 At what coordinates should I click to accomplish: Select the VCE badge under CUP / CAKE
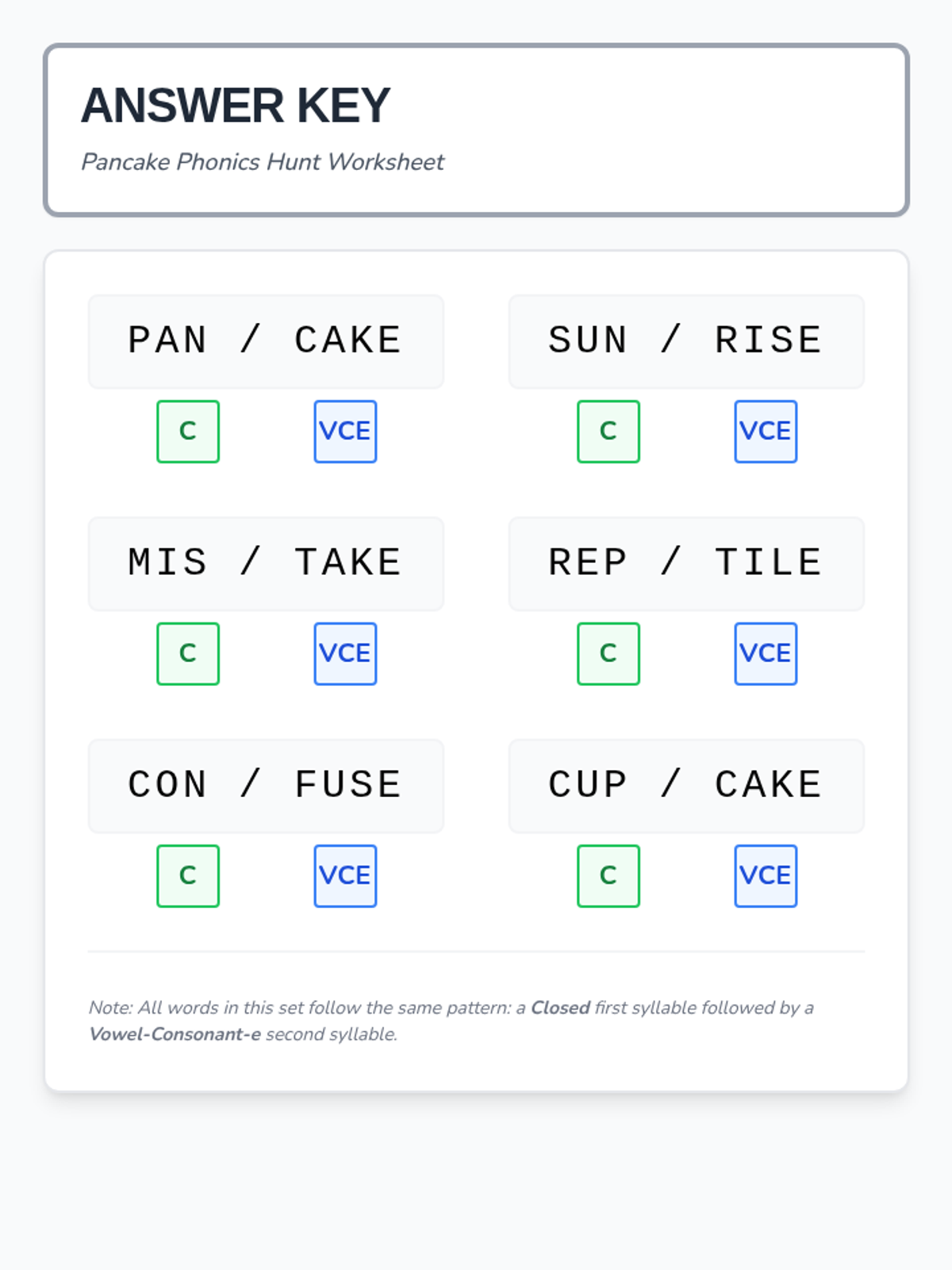[x=766, y=876]
